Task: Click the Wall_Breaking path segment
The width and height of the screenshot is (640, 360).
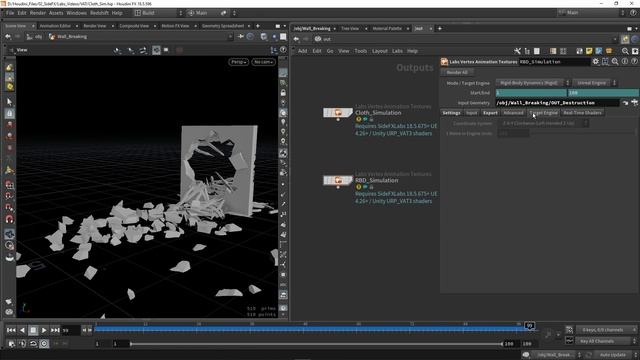Action: click(68, 36)
